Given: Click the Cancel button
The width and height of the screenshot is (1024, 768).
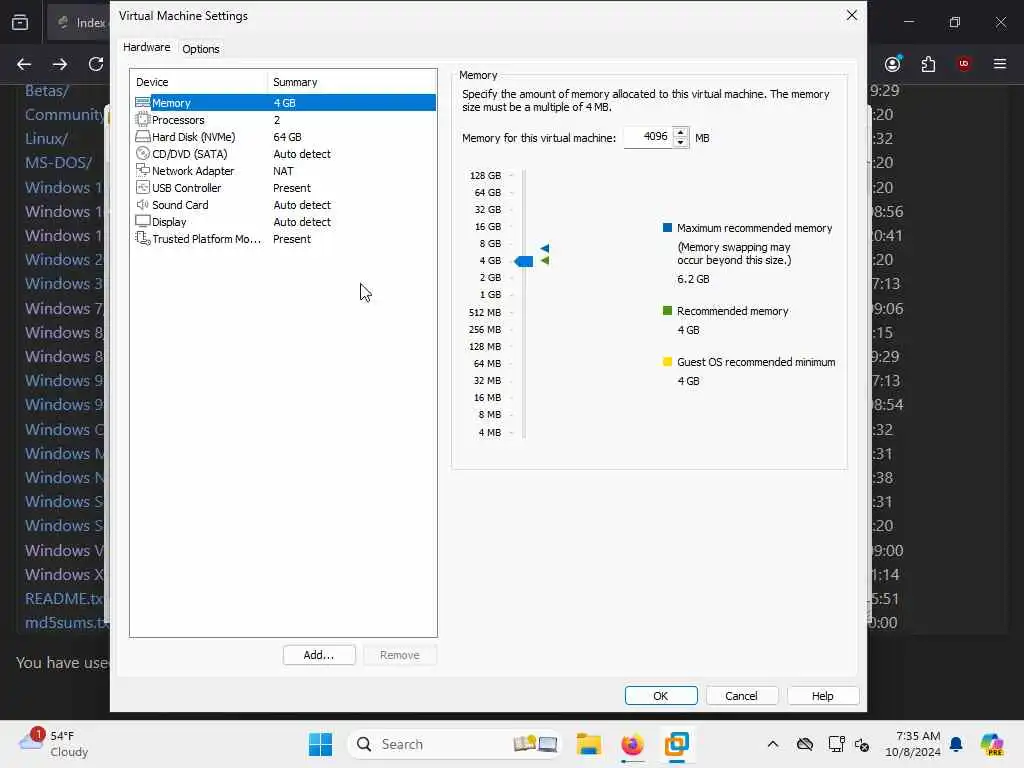Looking at the screenshot, I should pyautogui.click(x=741, y=696).
